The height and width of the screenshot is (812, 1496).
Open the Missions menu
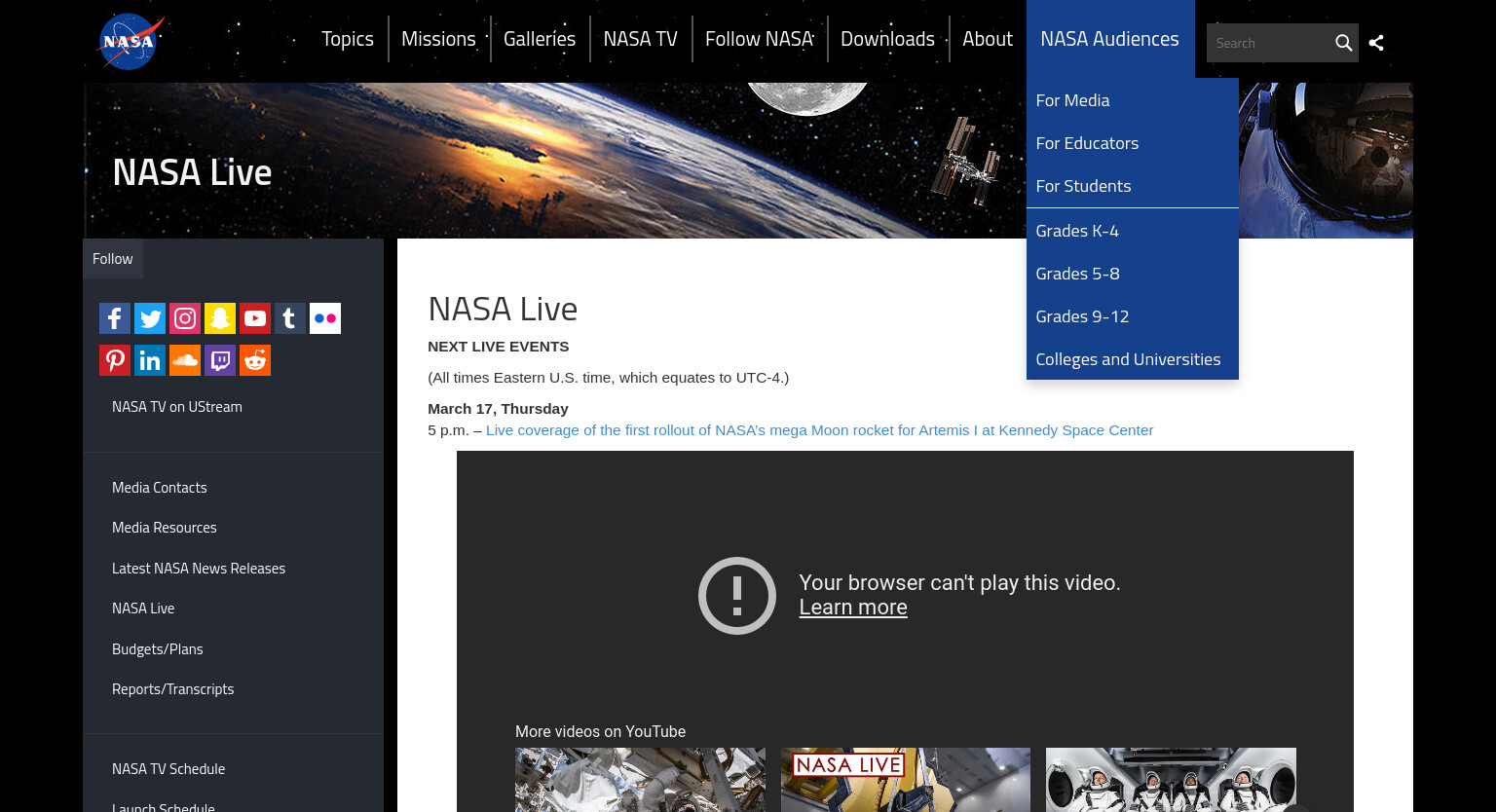[x=438, y=39]
